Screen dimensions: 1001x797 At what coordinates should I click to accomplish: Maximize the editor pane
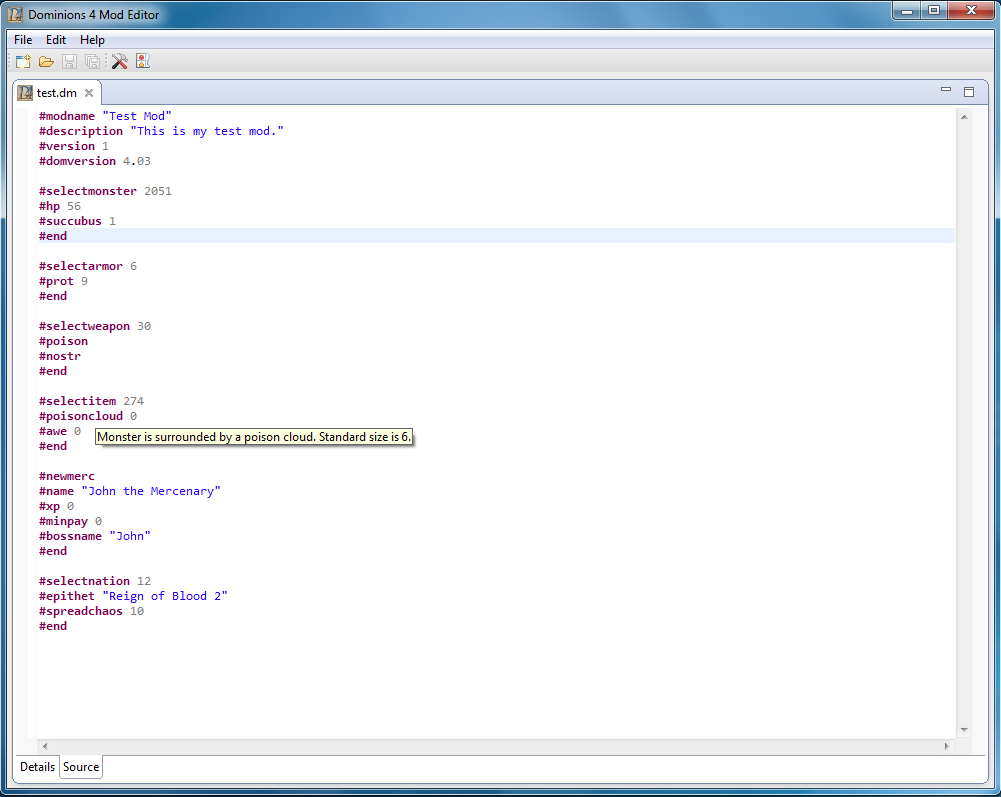tap(968, 92)
